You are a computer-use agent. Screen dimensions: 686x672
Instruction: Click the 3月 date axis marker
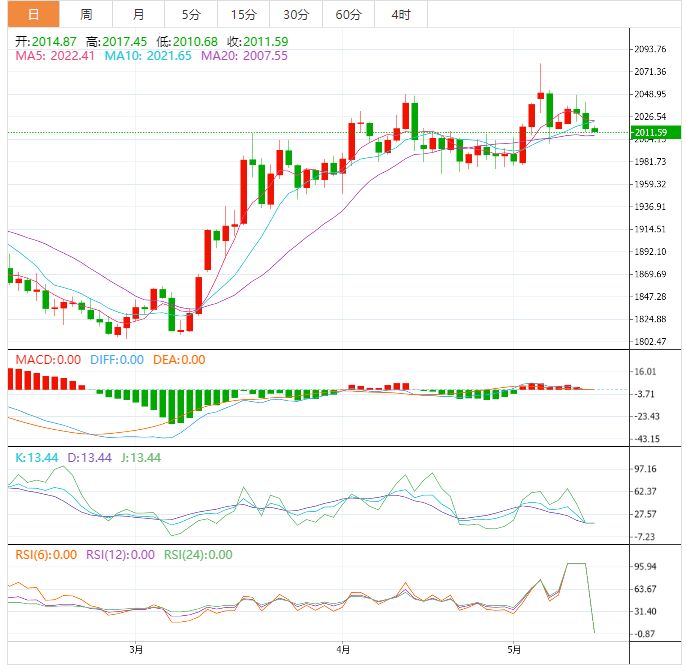tap(137, 649)
